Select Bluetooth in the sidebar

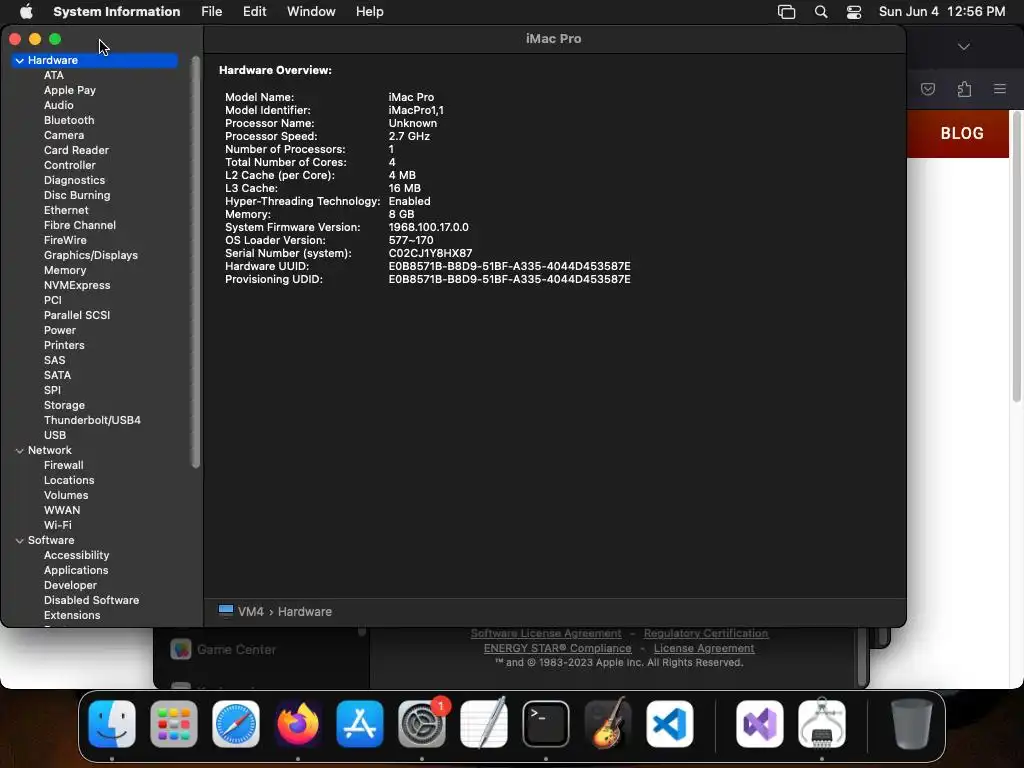tap(69, 120)
